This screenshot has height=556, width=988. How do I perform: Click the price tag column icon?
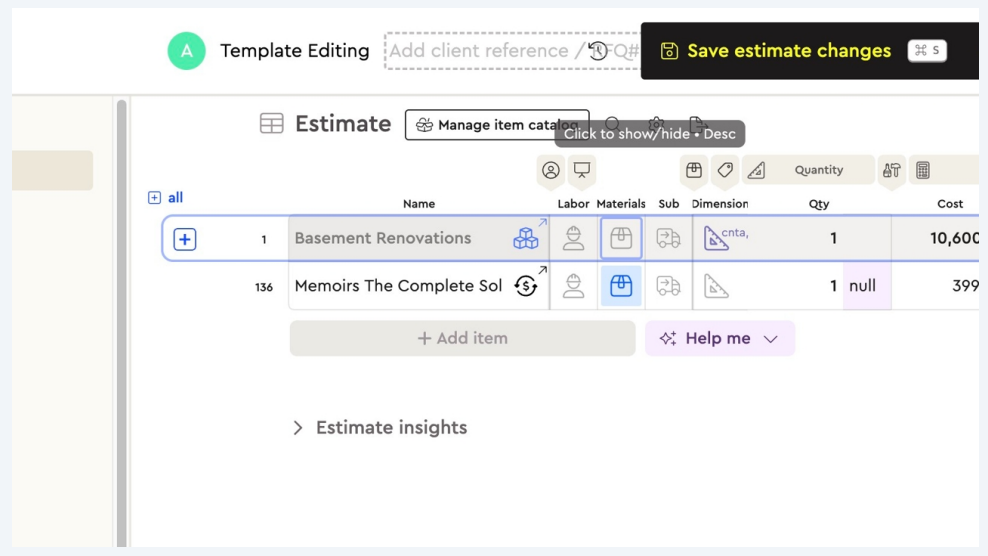pos(725,170)
